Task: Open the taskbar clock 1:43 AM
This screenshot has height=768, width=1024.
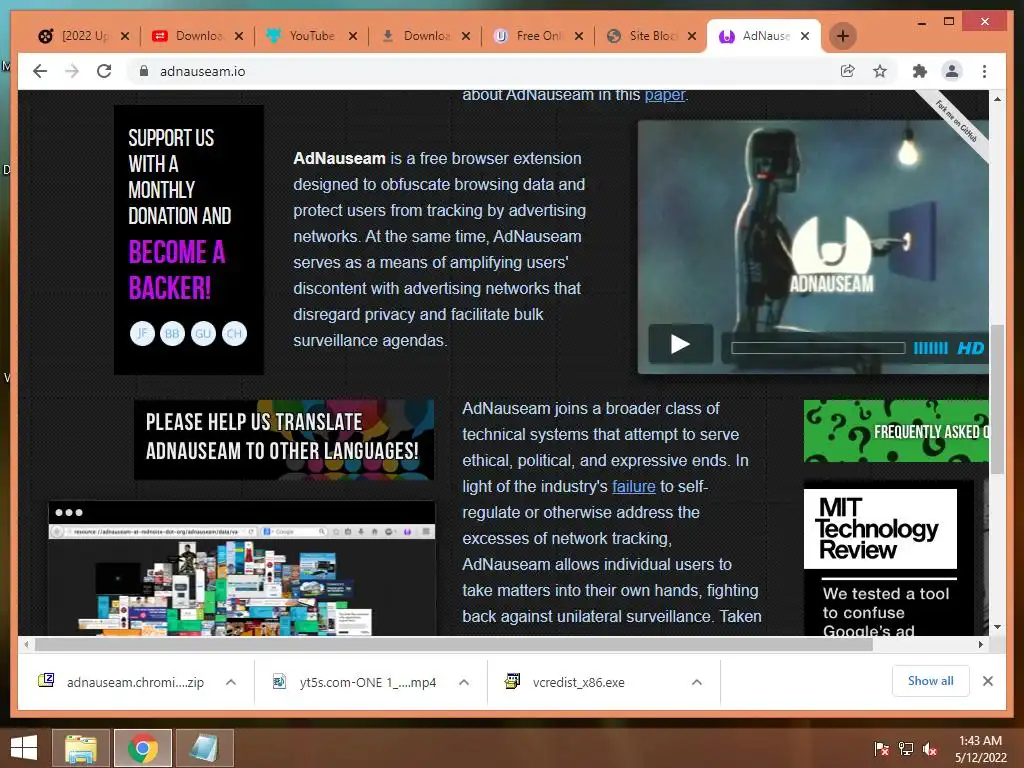Action: (980, 749)
